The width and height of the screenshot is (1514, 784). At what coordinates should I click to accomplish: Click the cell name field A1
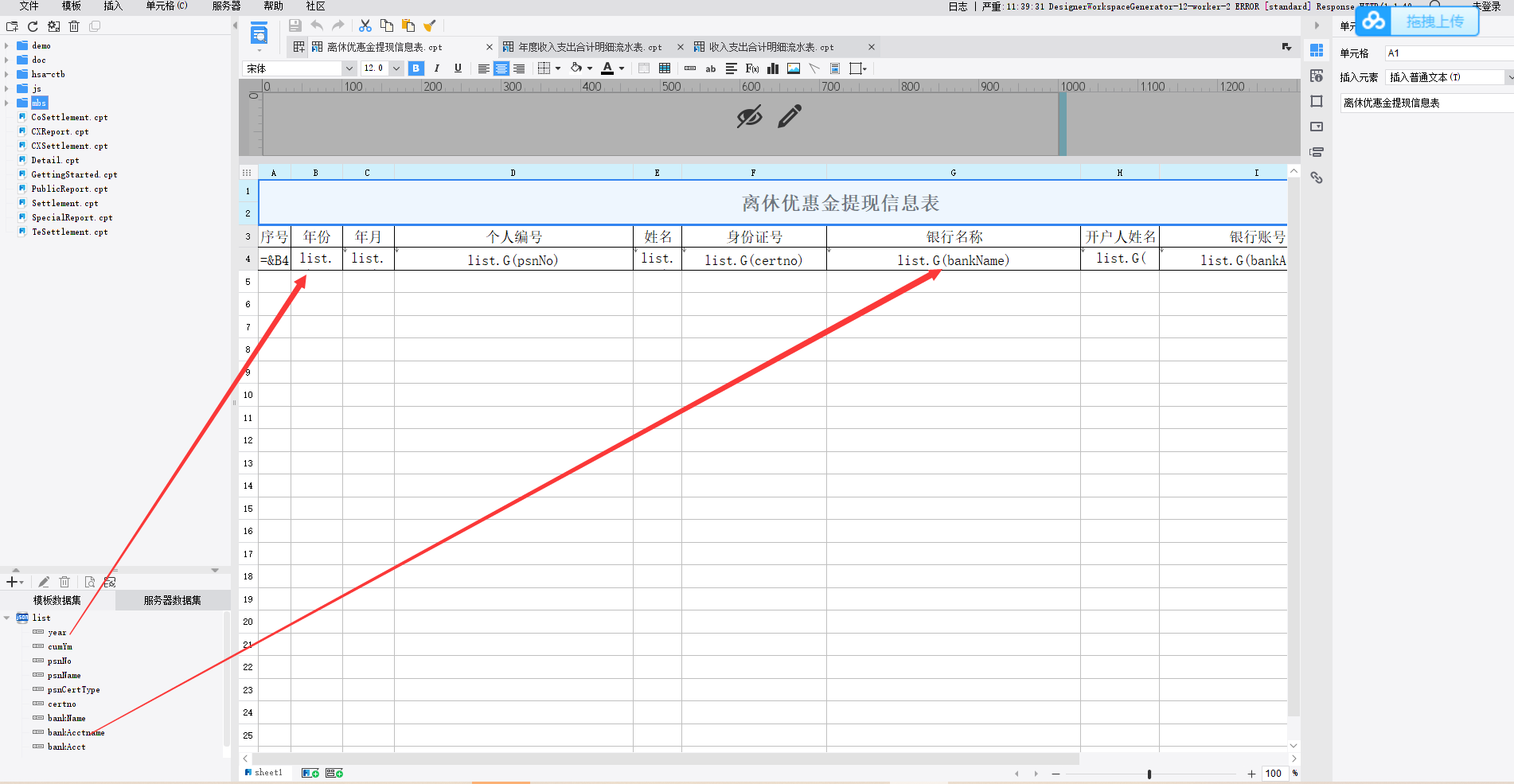(1450, 53)
